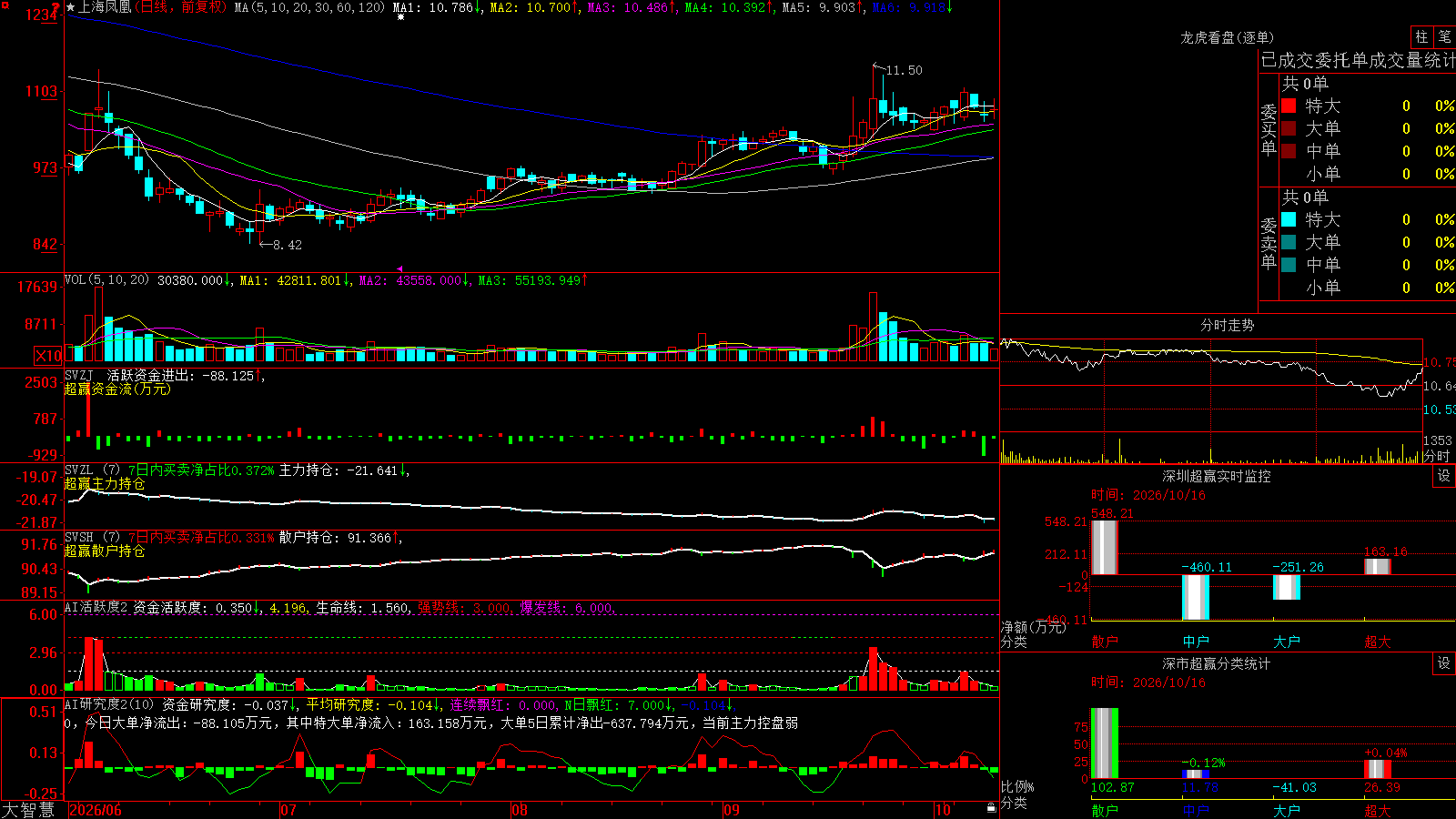Click the lock icon on the date axis
This screenshot has height=819, width=1456.
[992, 807]
